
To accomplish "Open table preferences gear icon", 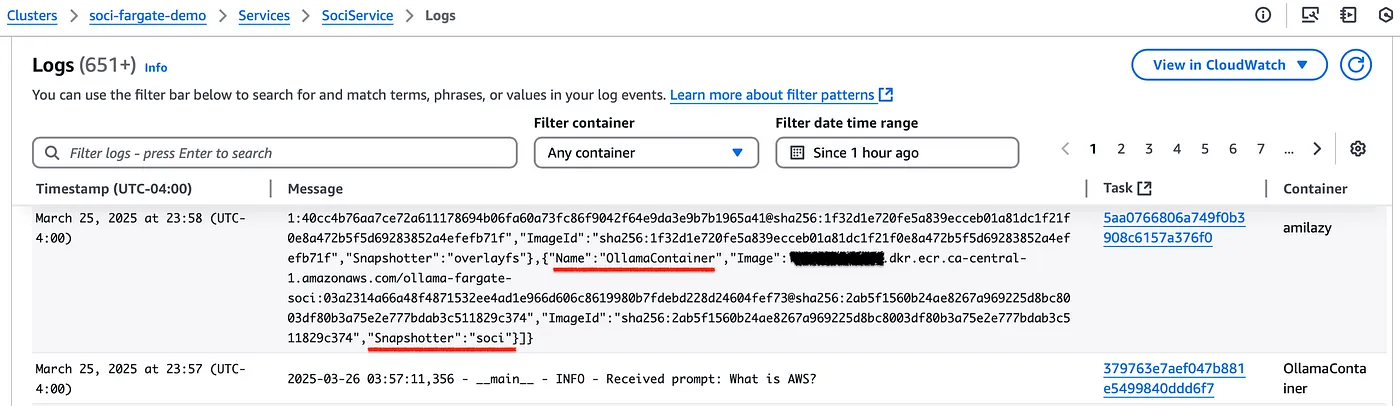I will pyautogui.click(x=1358, y=149).
